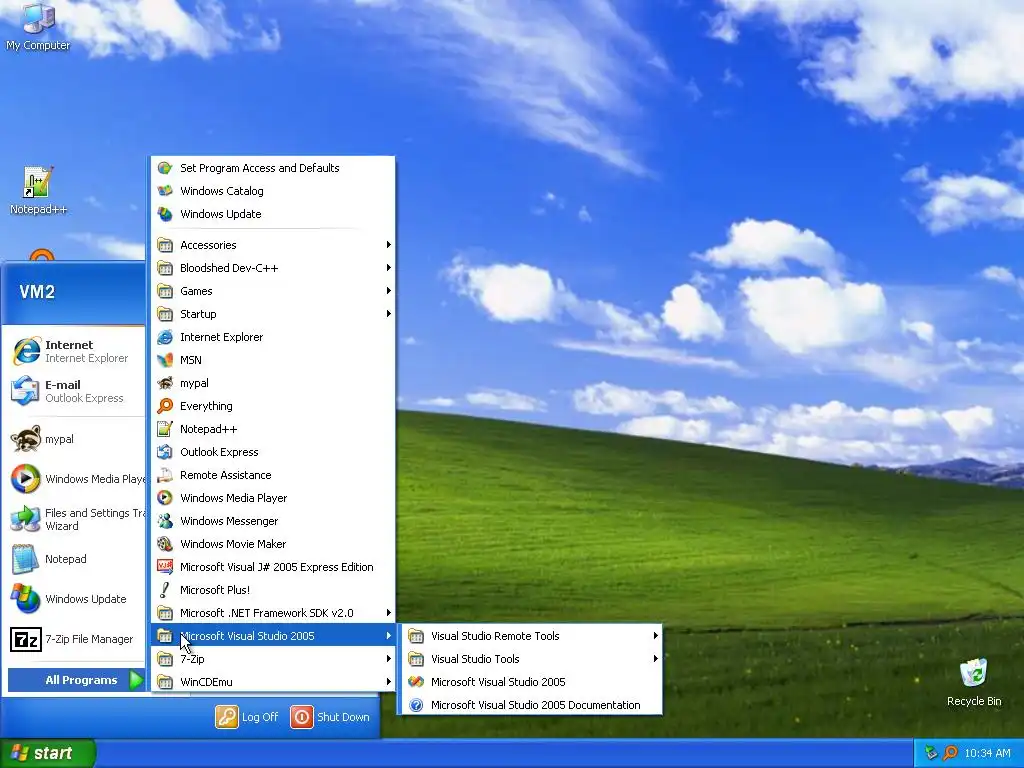
Task: Launch Internet Explorer from All Programs
Action: click(x=273, y=337)
